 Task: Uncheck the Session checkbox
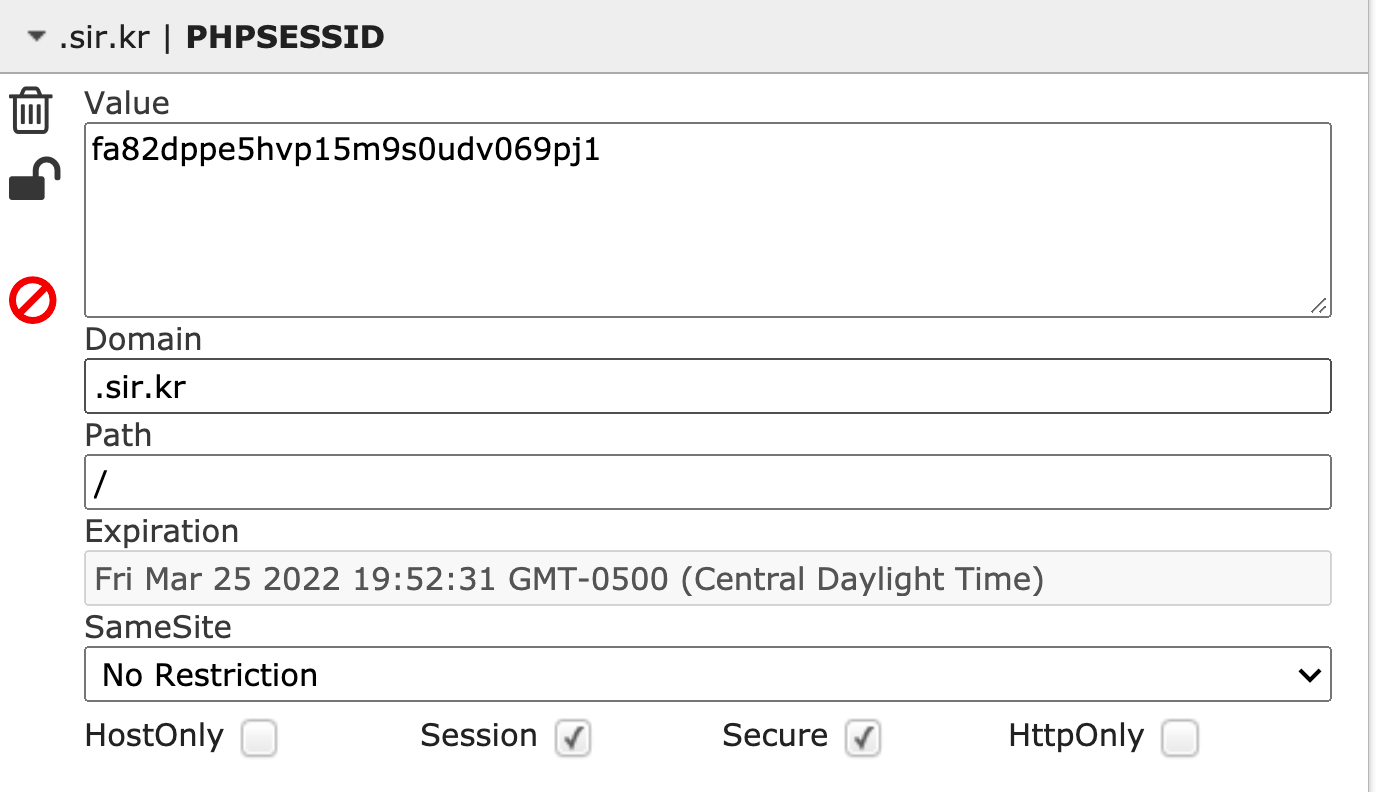tap(573, 739)
